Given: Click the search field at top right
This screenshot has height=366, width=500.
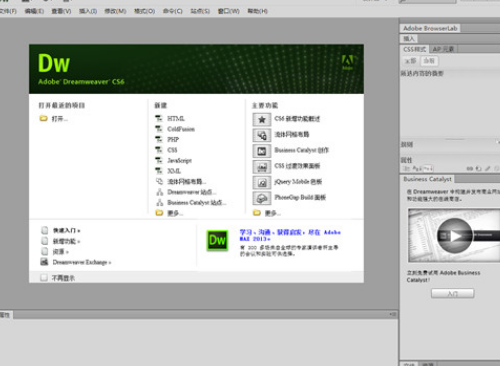Looking at the screenshot, I should 427,1.
